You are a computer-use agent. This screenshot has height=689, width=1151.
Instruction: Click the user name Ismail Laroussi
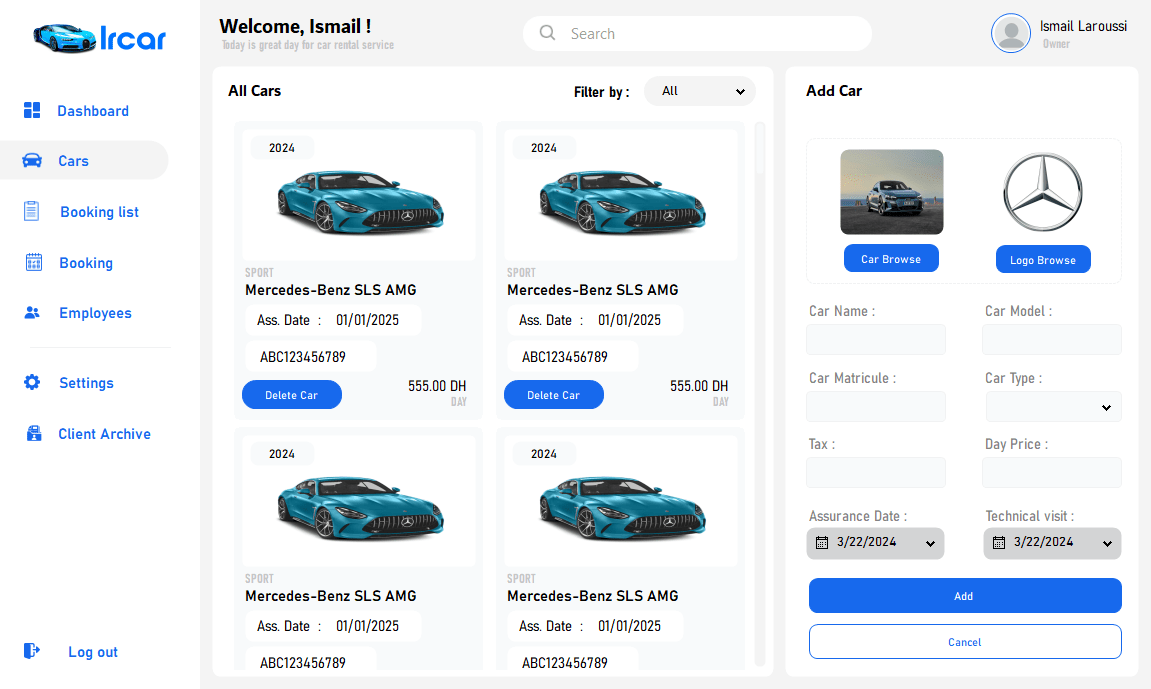(1083, 26)
